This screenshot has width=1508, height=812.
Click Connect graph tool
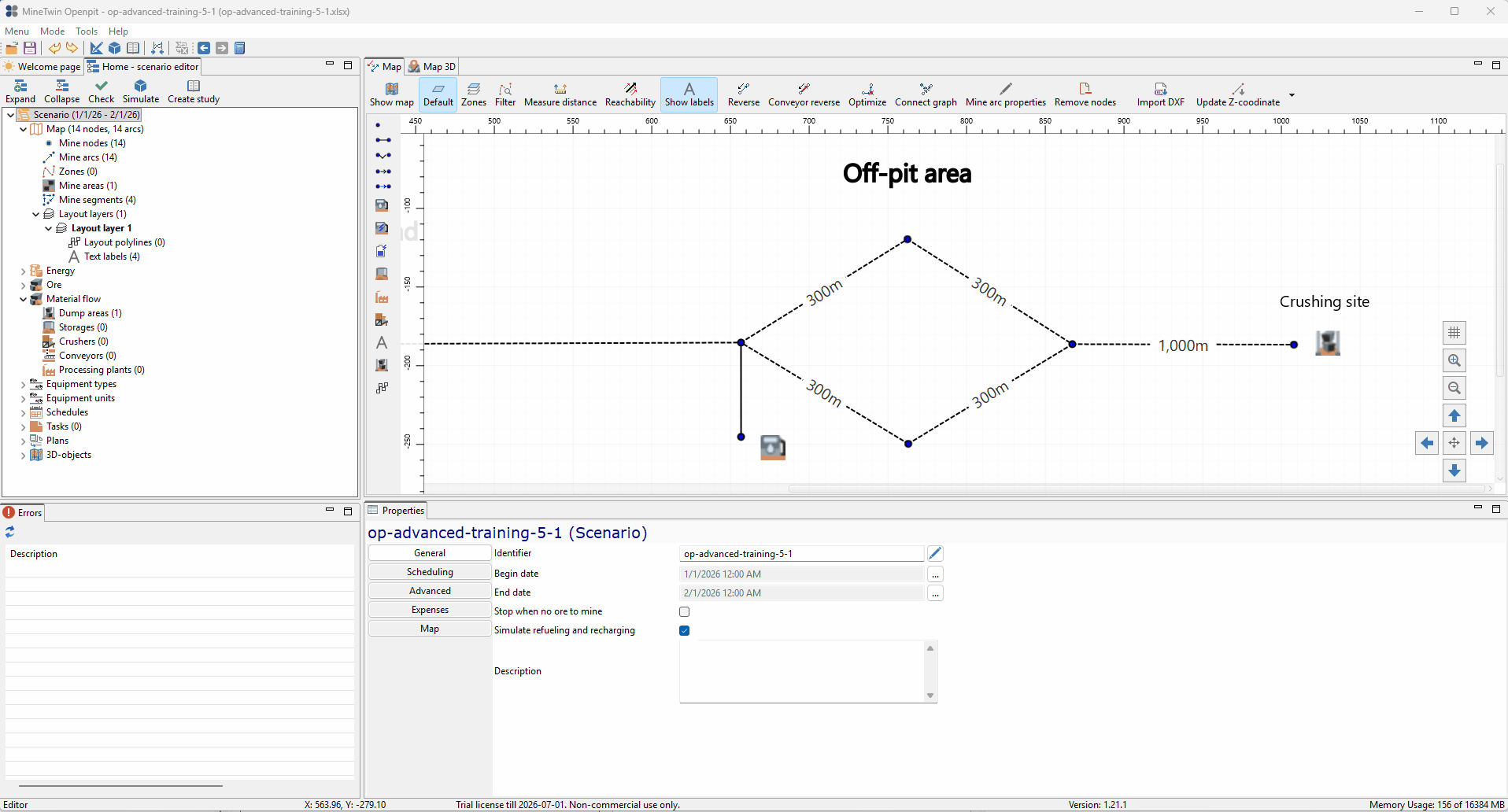(926, 94)
